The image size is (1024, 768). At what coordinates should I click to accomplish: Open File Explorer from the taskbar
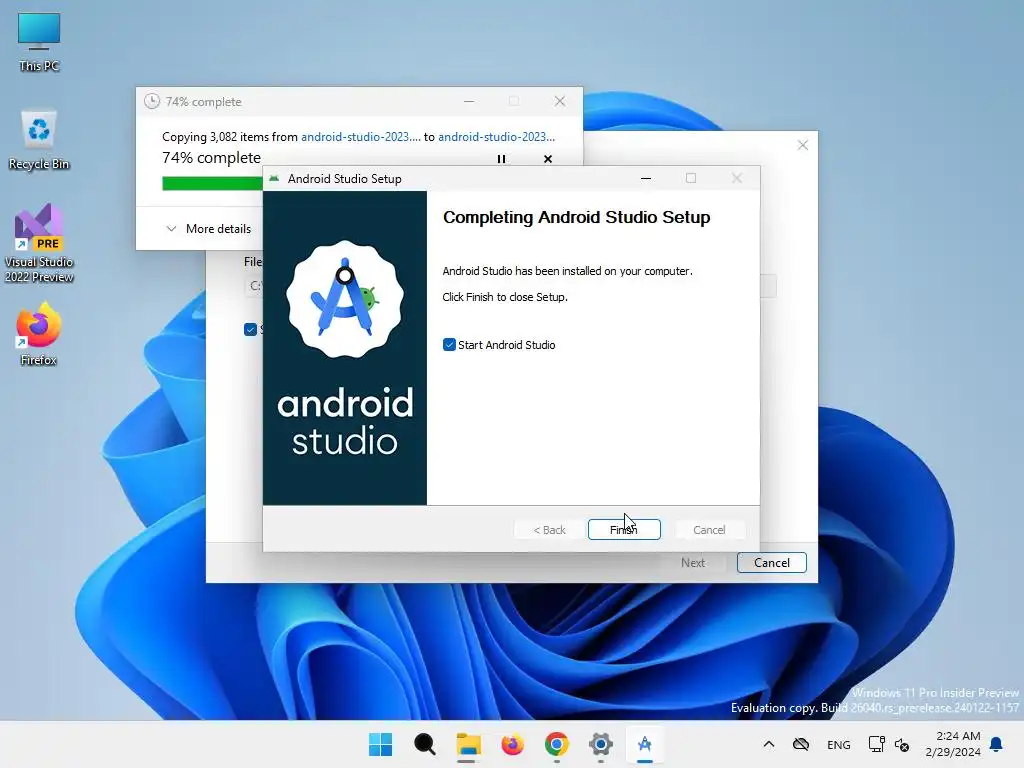pos(468,744)
